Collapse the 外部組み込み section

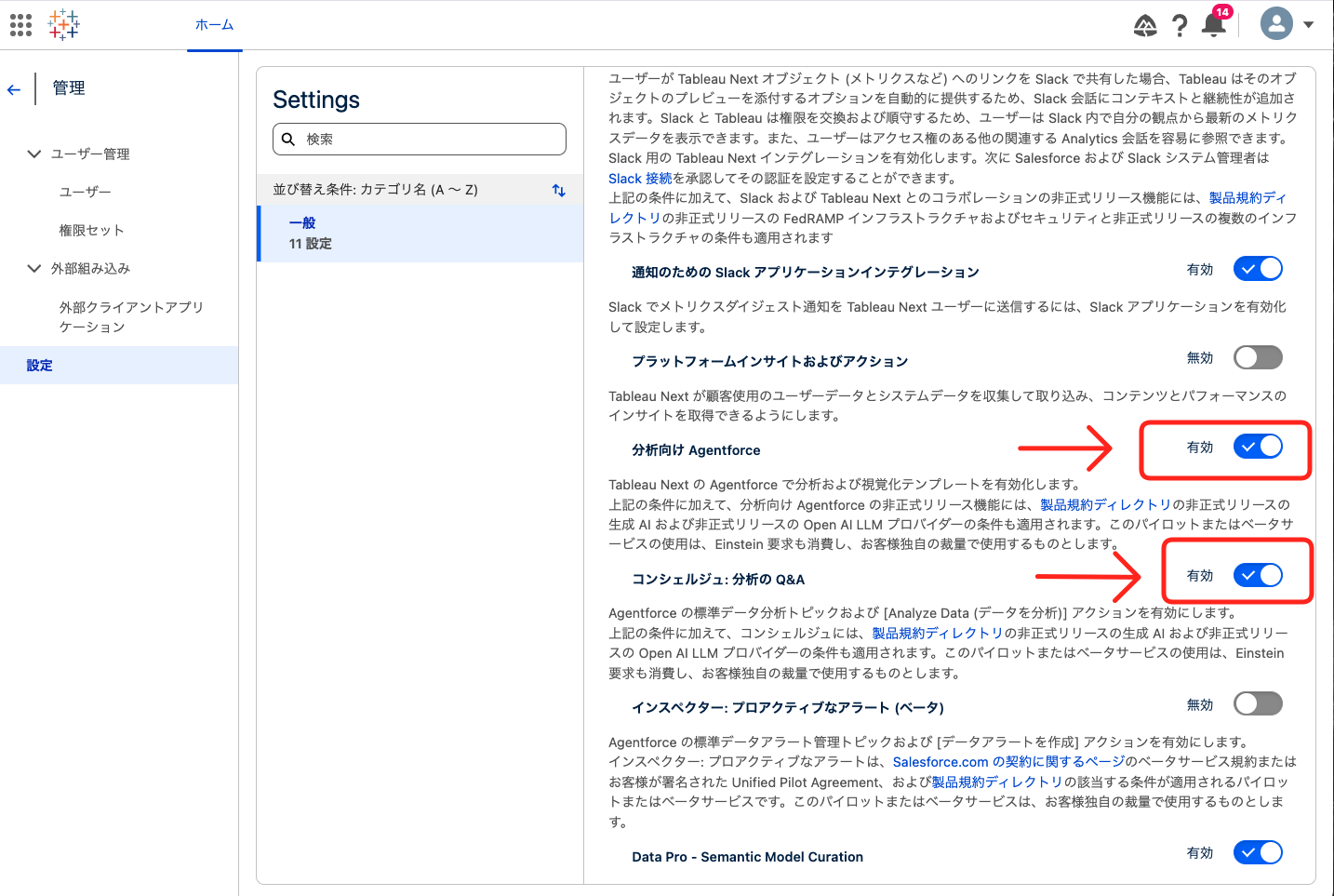(x=34, y=268)
